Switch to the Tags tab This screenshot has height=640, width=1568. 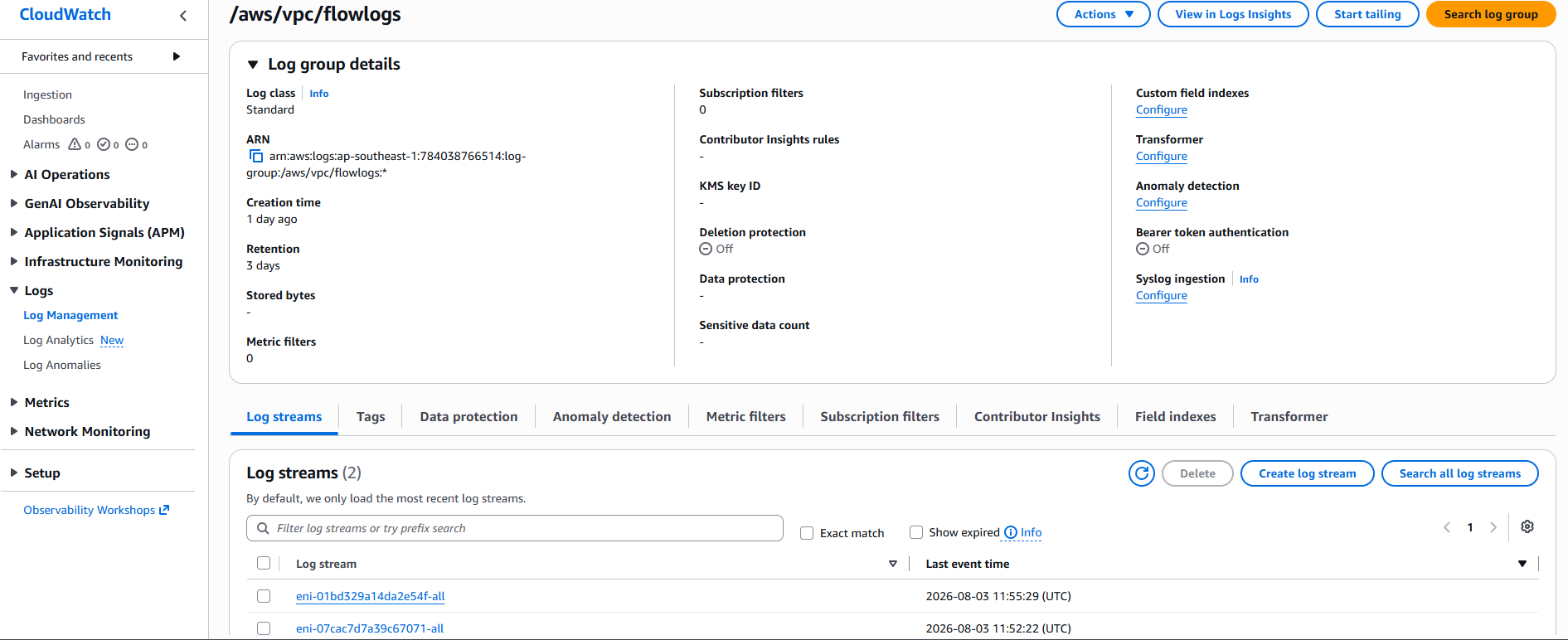(x=371, y=417)
